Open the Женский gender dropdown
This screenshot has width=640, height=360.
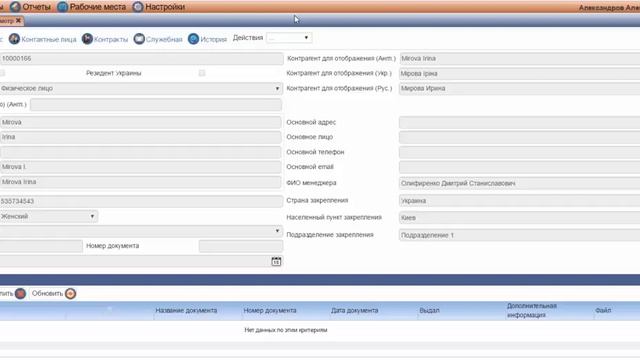pyautogui.click(x=48, y=216)
